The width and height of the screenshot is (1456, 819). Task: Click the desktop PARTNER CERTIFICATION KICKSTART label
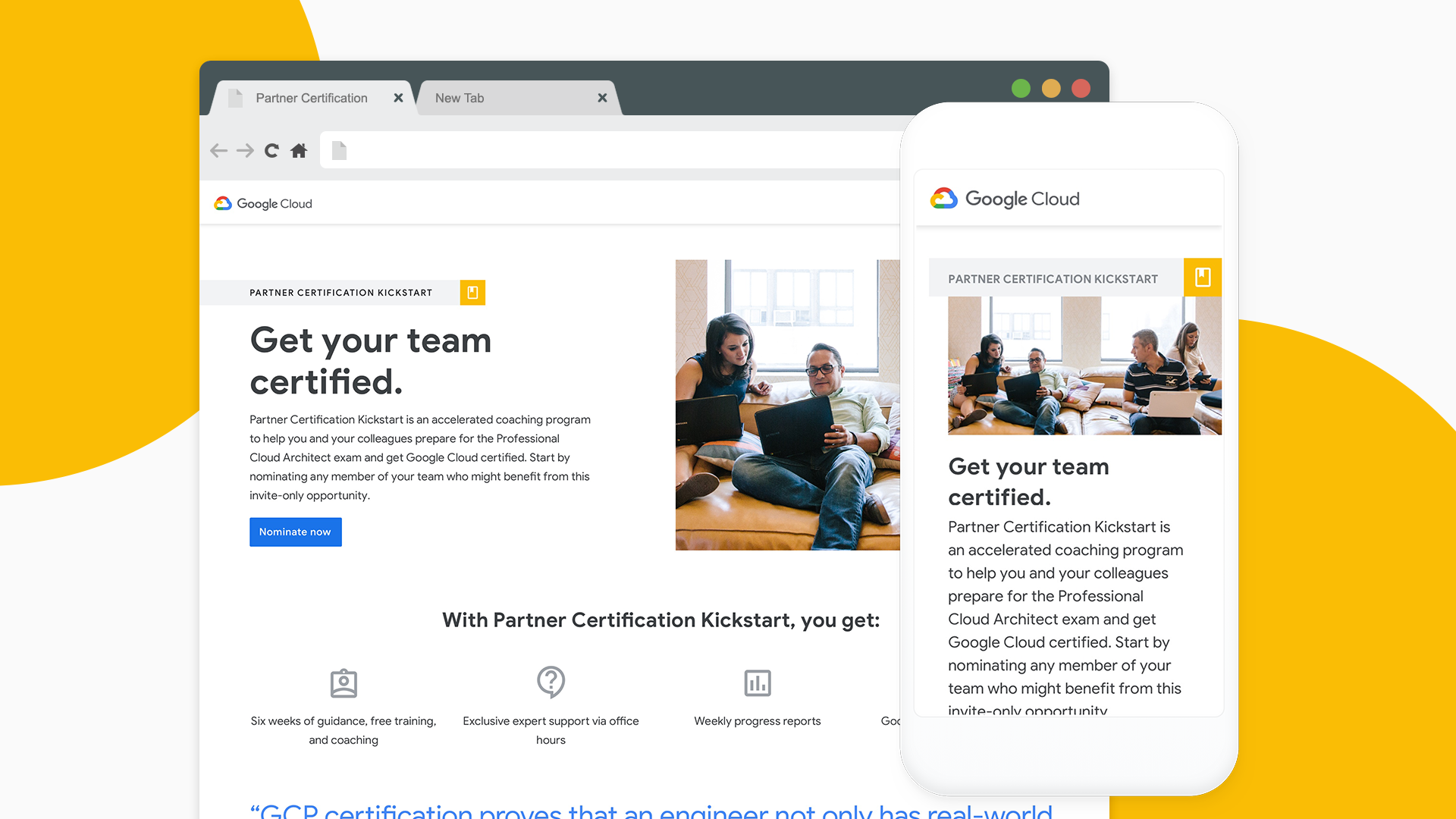341,293
